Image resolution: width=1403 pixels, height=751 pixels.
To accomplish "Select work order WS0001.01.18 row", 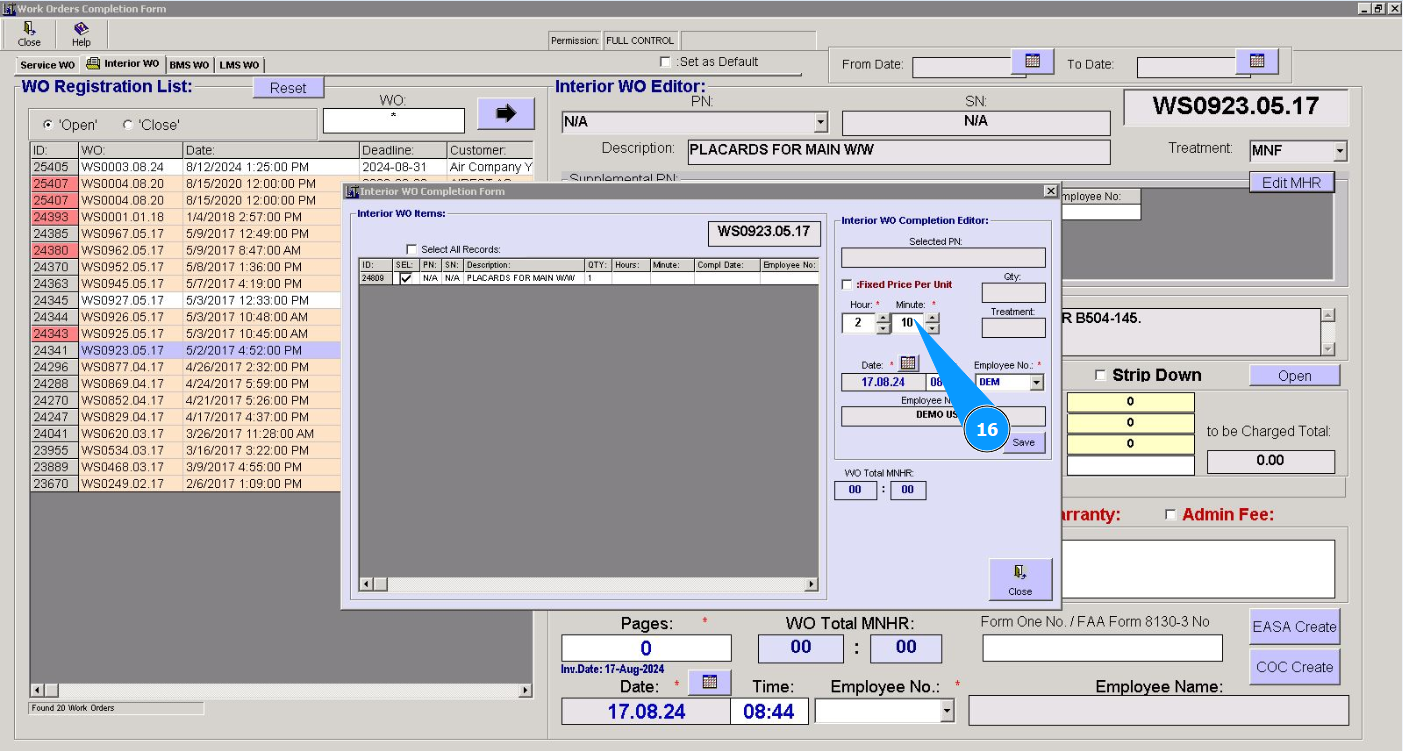I will 185,217.
